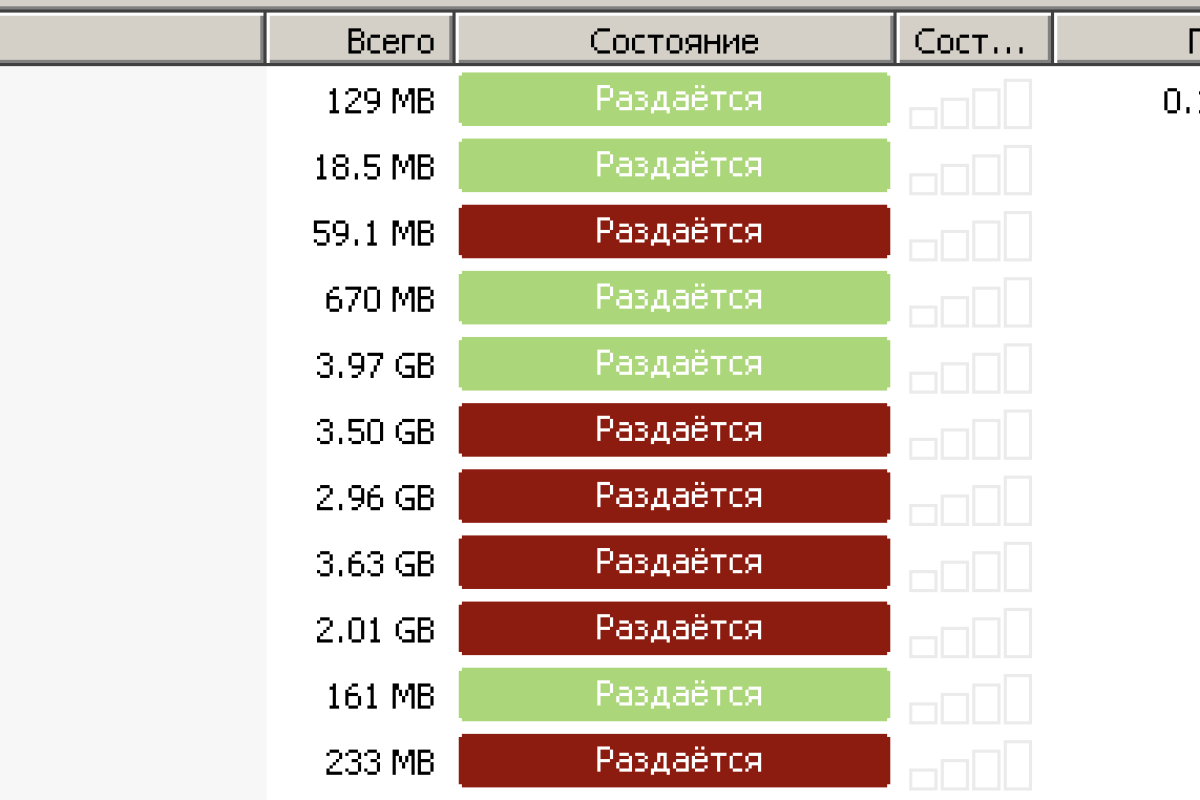
Task: Click the truncated Сост... column header
Action: click(x=974, y=41)
